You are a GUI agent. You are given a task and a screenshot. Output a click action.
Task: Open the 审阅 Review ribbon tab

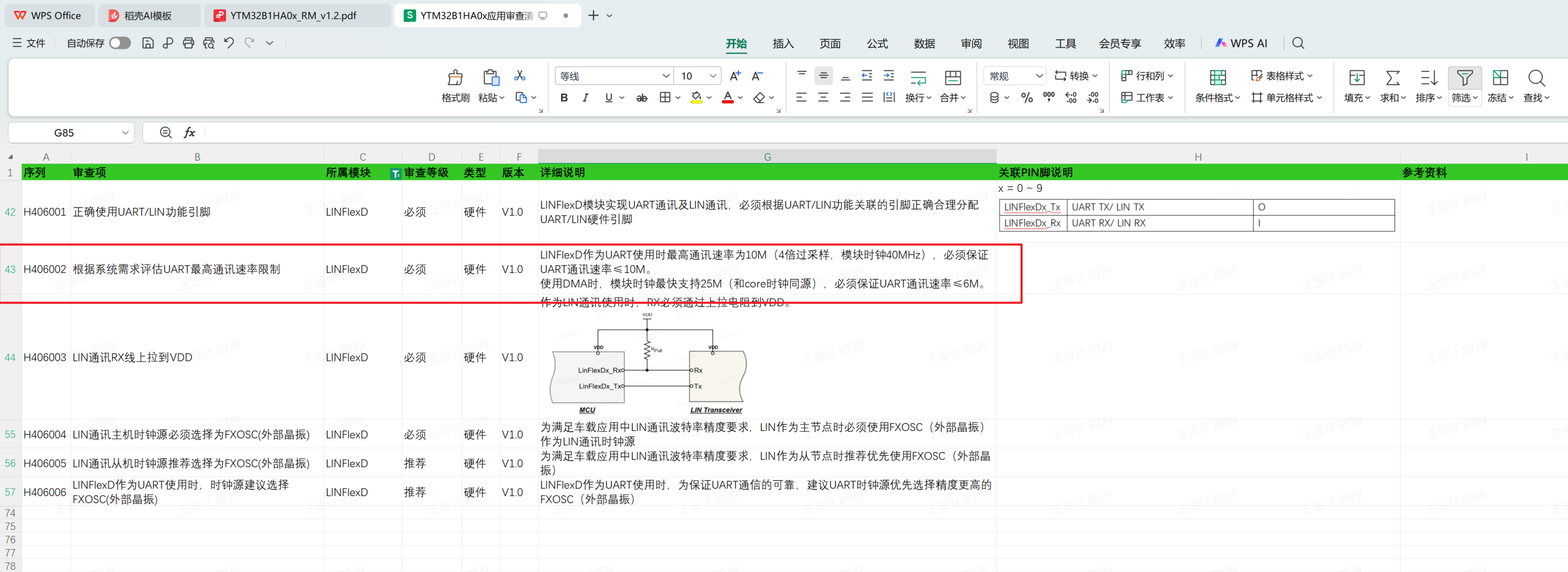(x=971, y=43)
